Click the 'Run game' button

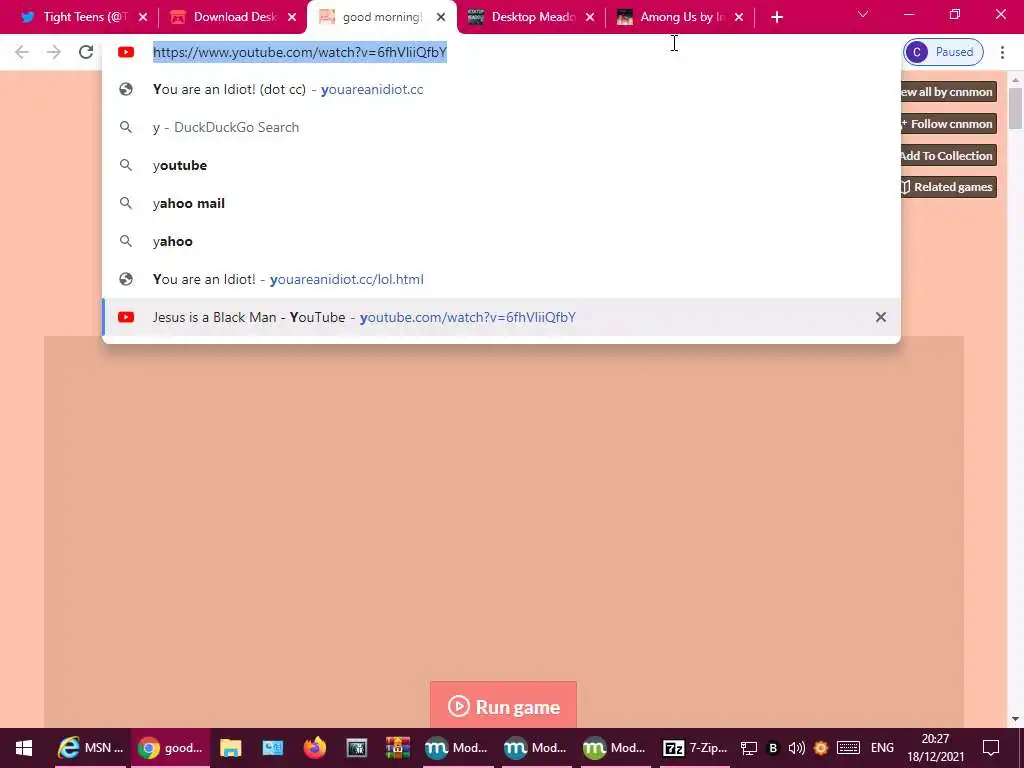[x=504, y=705]
